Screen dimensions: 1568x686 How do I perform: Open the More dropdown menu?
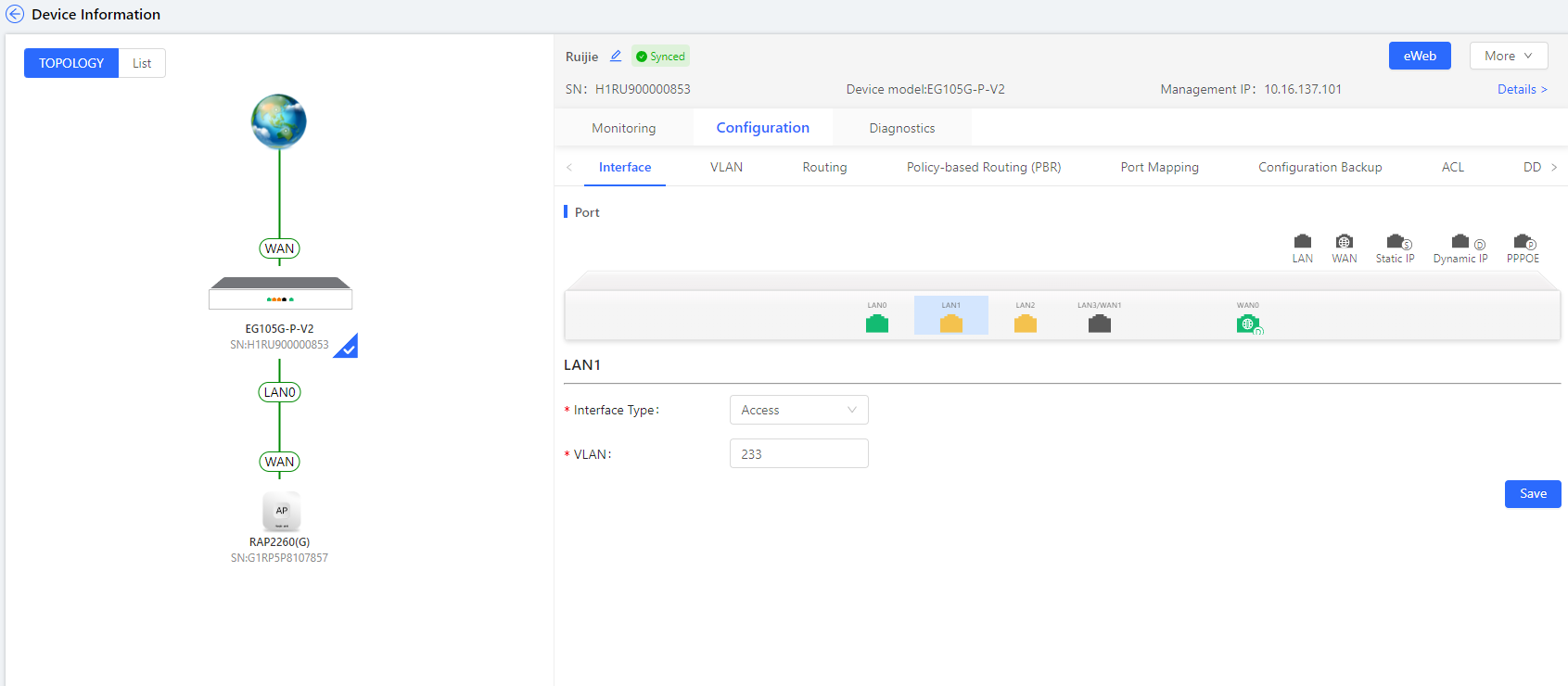1508,56
